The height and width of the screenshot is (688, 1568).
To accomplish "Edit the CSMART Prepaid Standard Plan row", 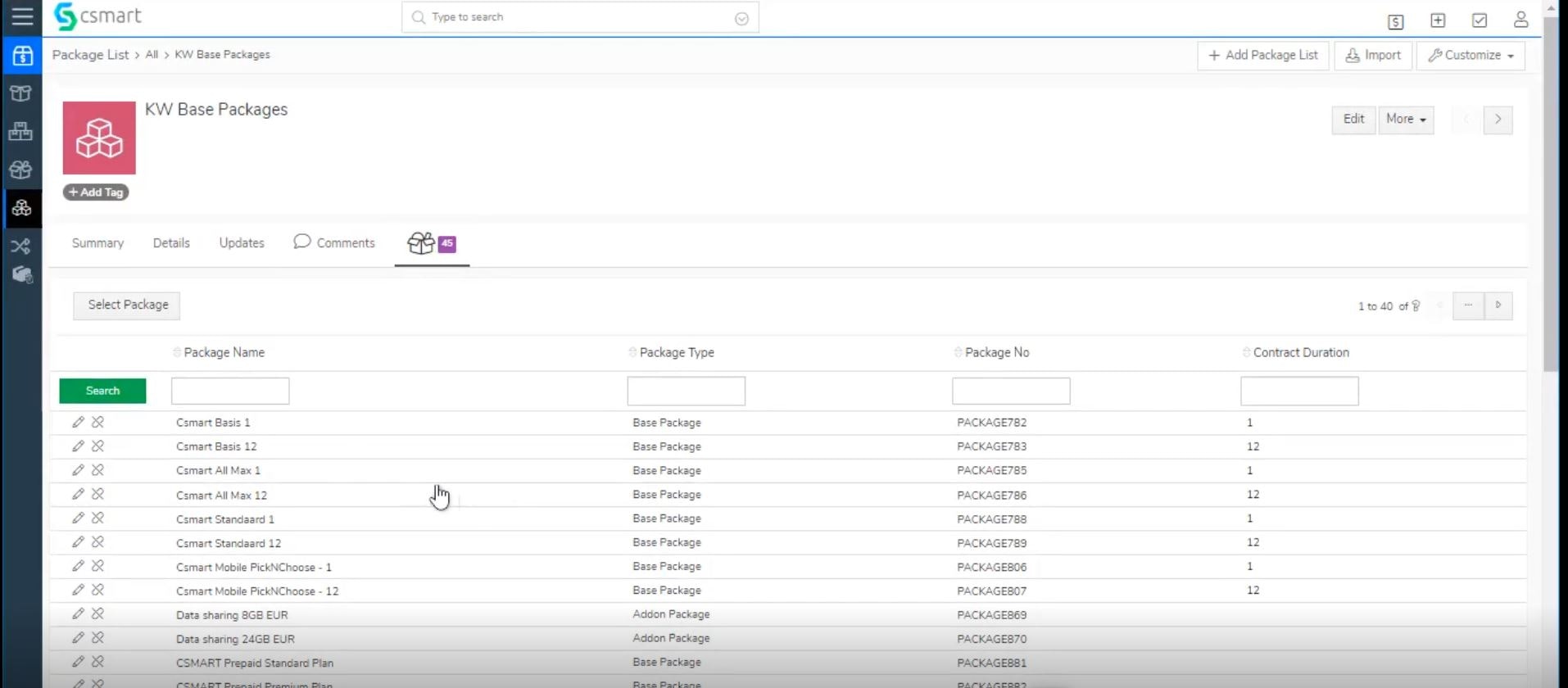I will tap(78, 661).
